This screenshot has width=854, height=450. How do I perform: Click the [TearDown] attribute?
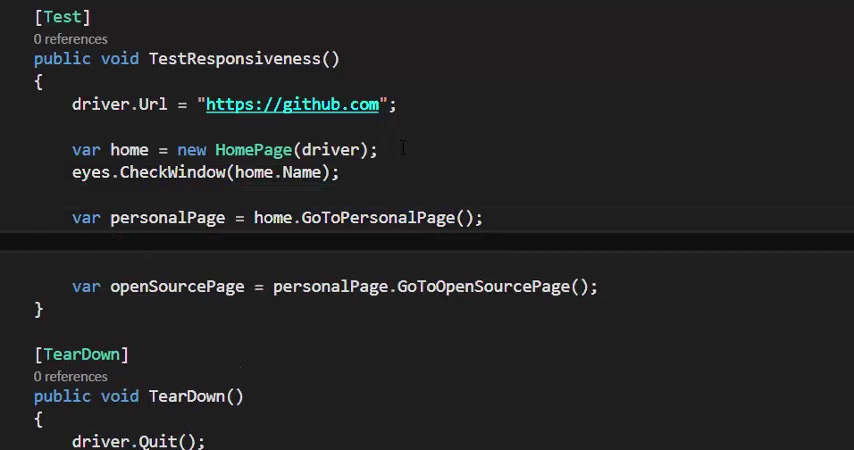pos(81,354)
